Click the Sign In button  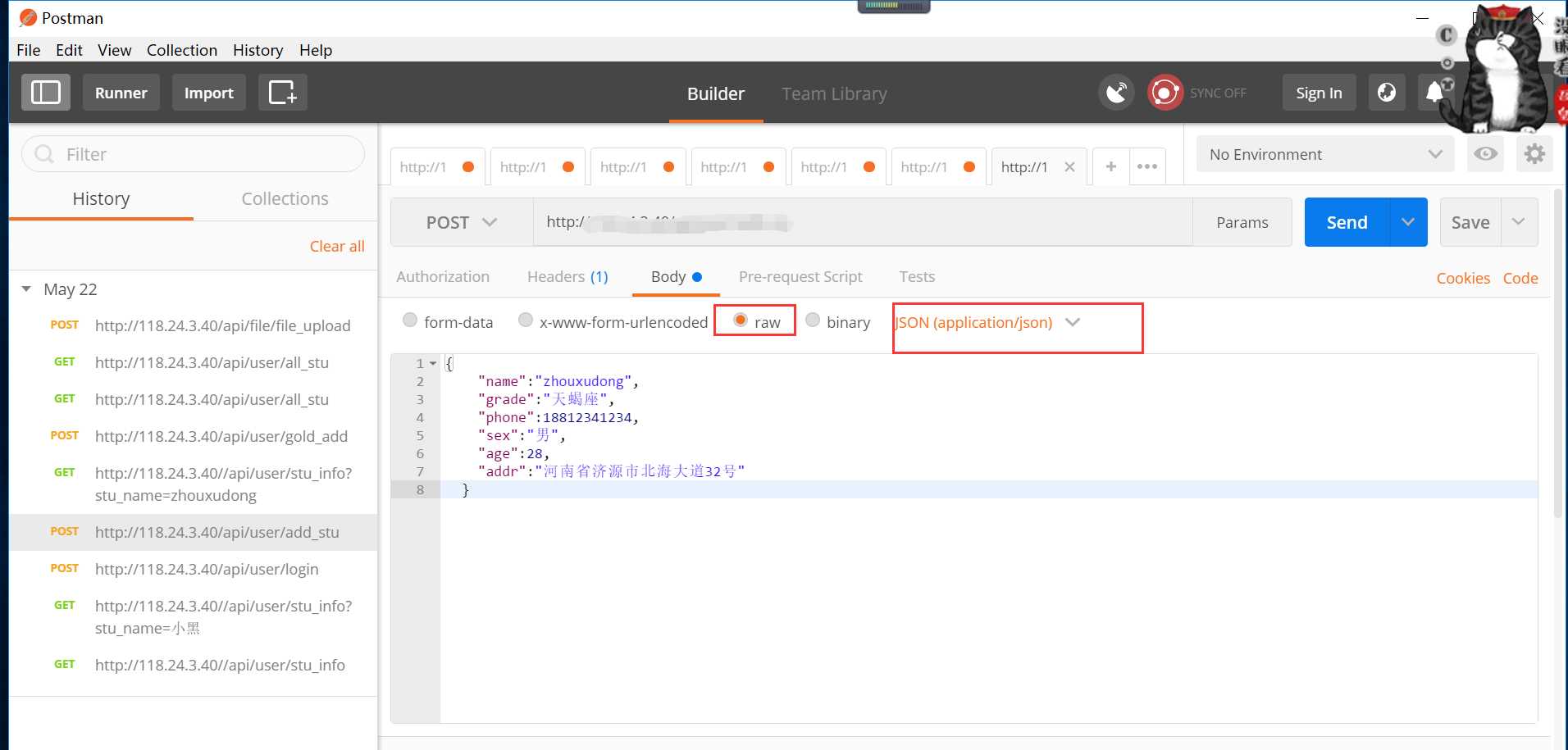pos(1319,93)
